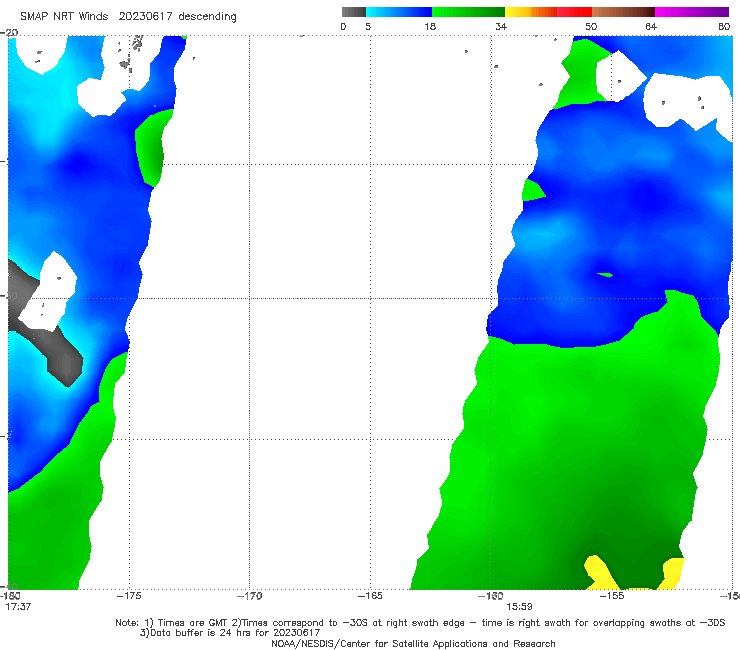Click the 'SMAP NRT Winds 20230617 descending' title
This screenshot has width=740, height=650.
pos(128,16)
